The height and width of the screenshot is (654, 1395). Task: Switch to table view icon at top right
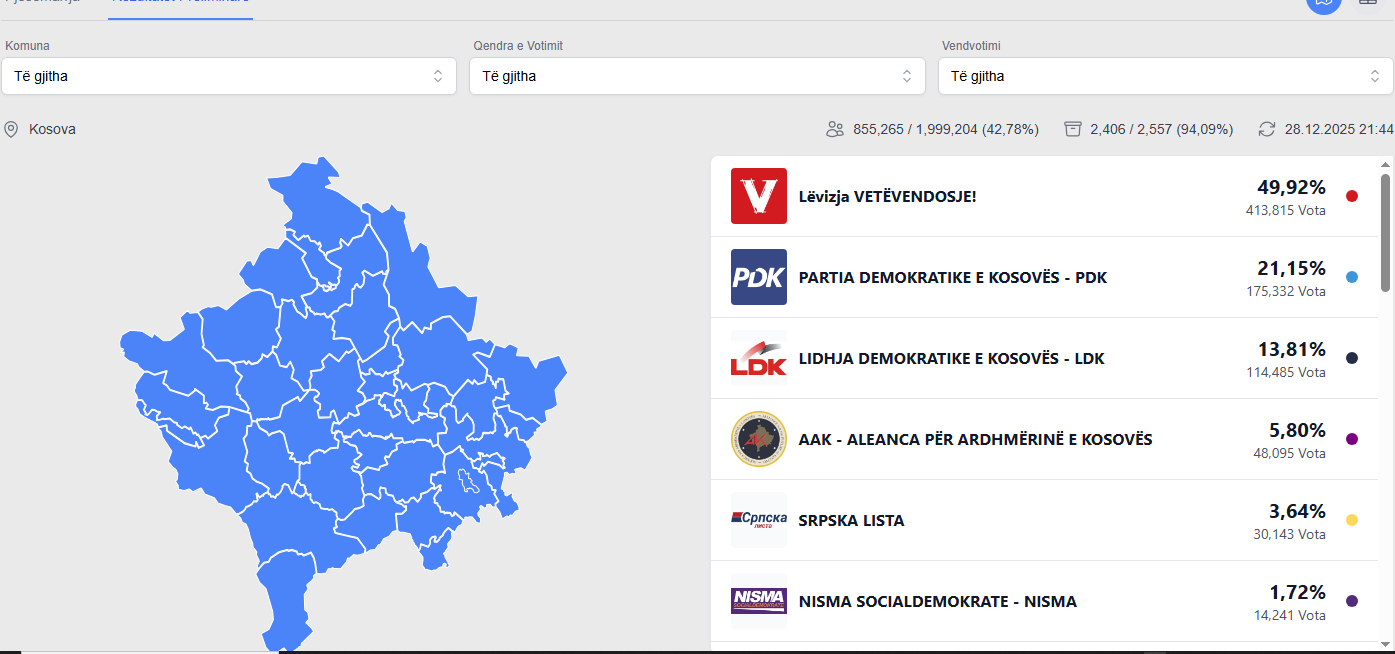(x=1367, y=3)
